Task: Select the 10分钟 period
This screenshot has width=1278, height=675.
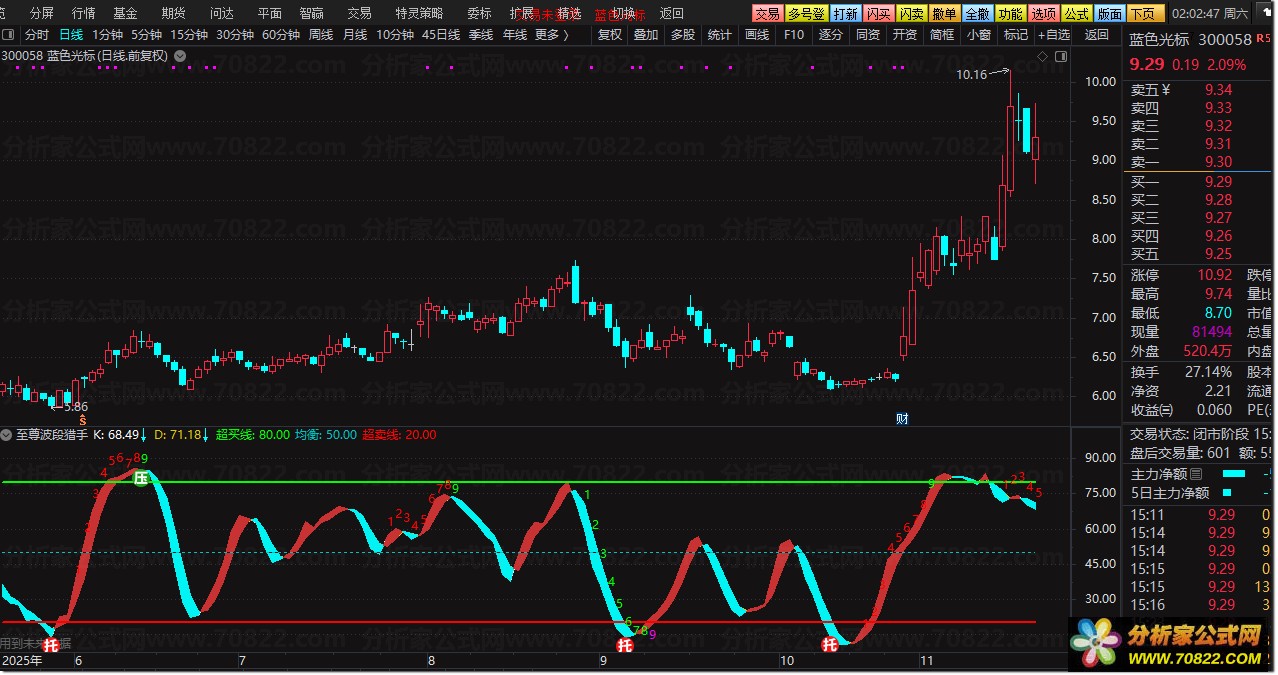Action: [395, 35]
